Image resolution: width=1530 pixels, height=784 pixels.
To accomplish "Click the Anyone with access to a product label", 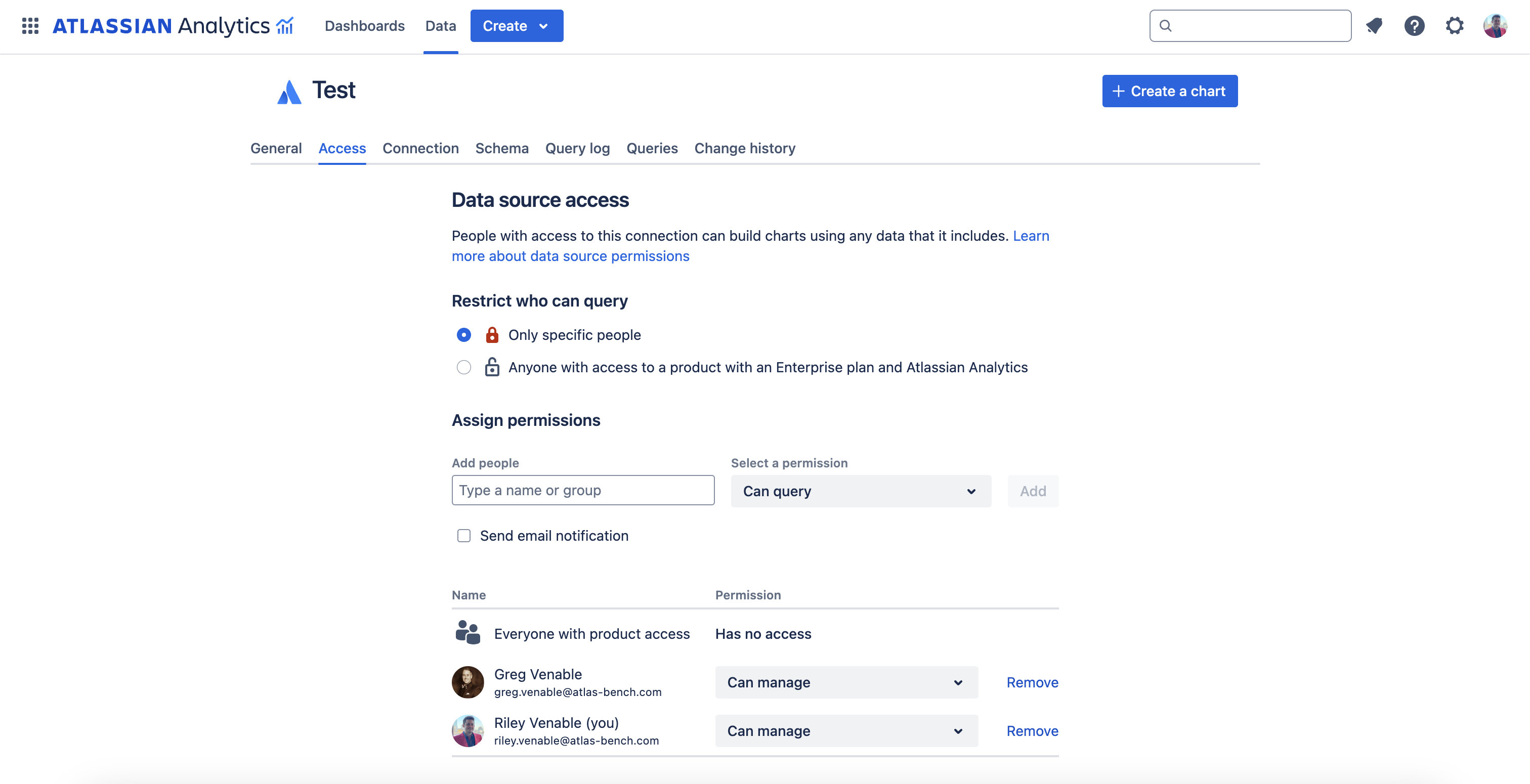I will tap(768, 367).
